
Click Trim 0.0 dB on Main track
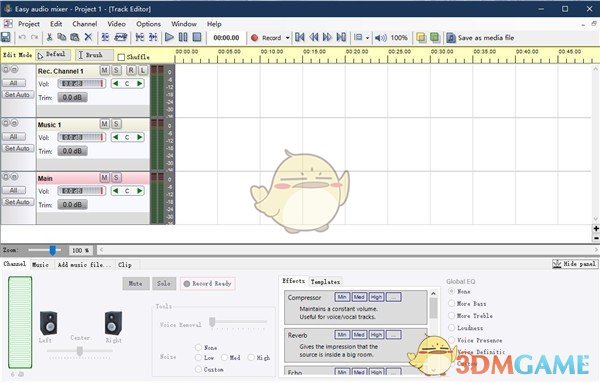(72, 205)
